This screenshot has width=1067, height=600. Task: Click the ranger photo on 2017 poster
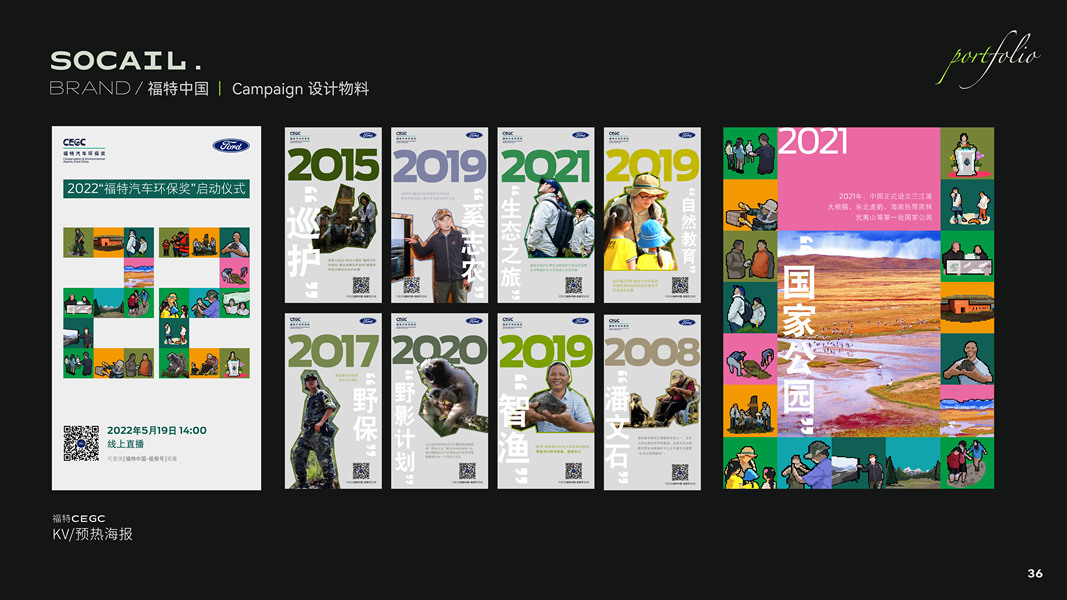tap(316, 430)
